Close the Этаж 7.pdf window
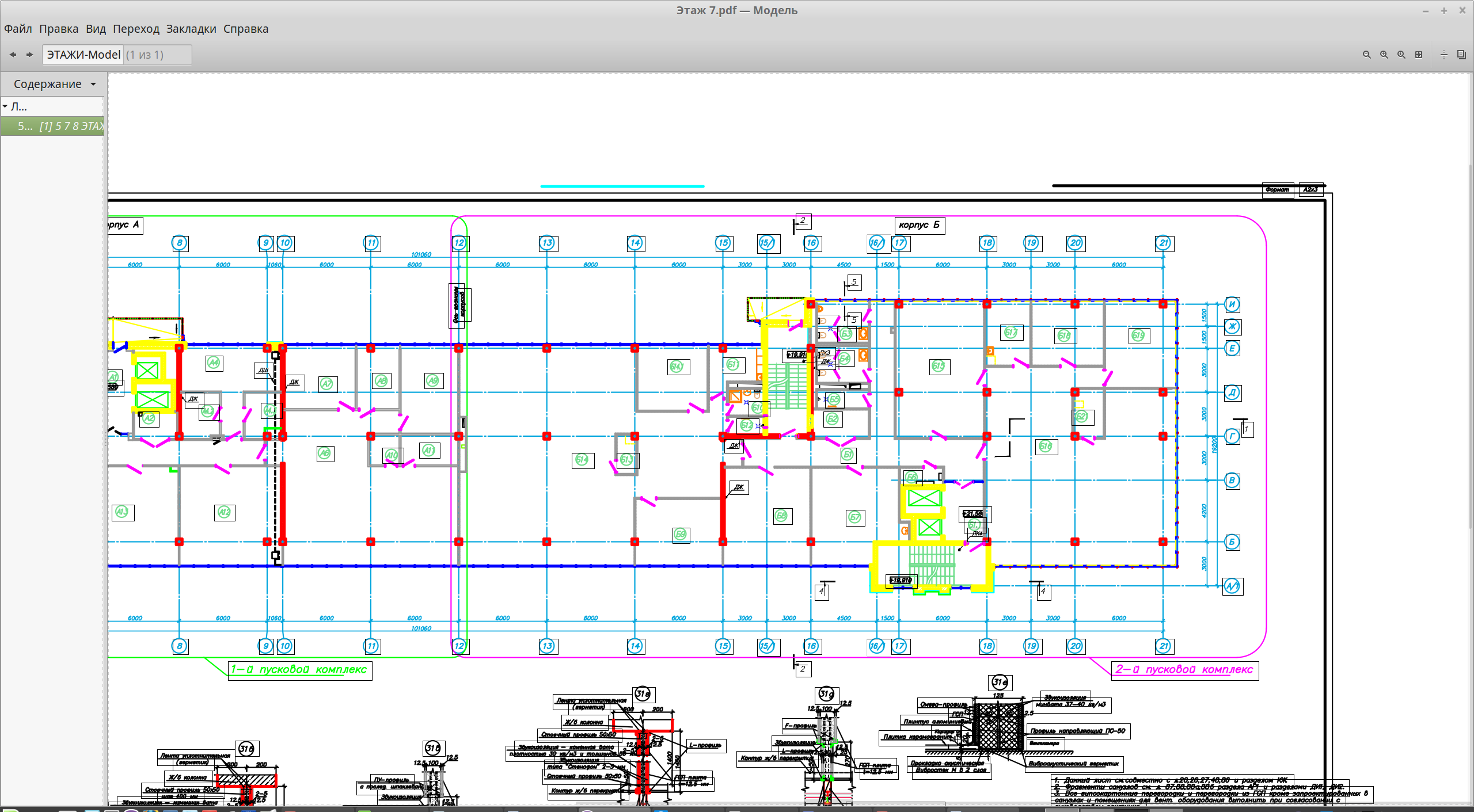This screenshot has height=812, width=1474. [x=1462, y=10]
